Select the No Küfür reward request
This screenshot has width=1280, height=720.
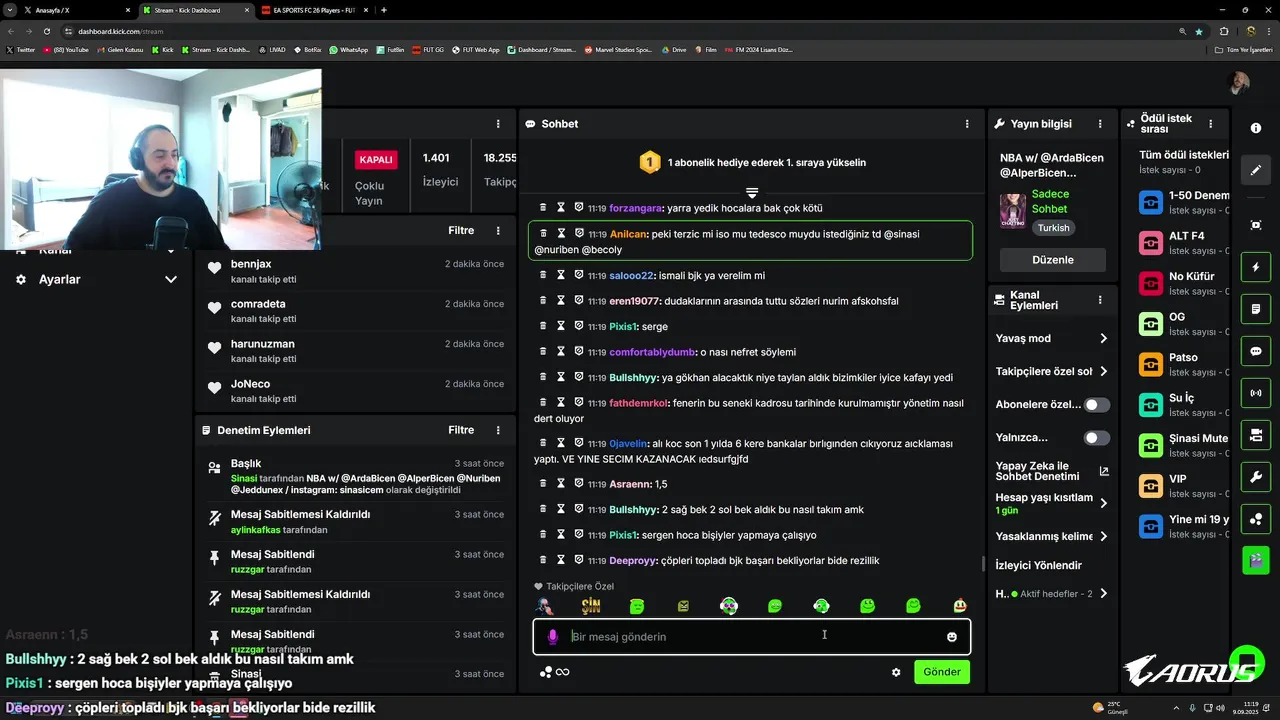[x=1184, y=283]
